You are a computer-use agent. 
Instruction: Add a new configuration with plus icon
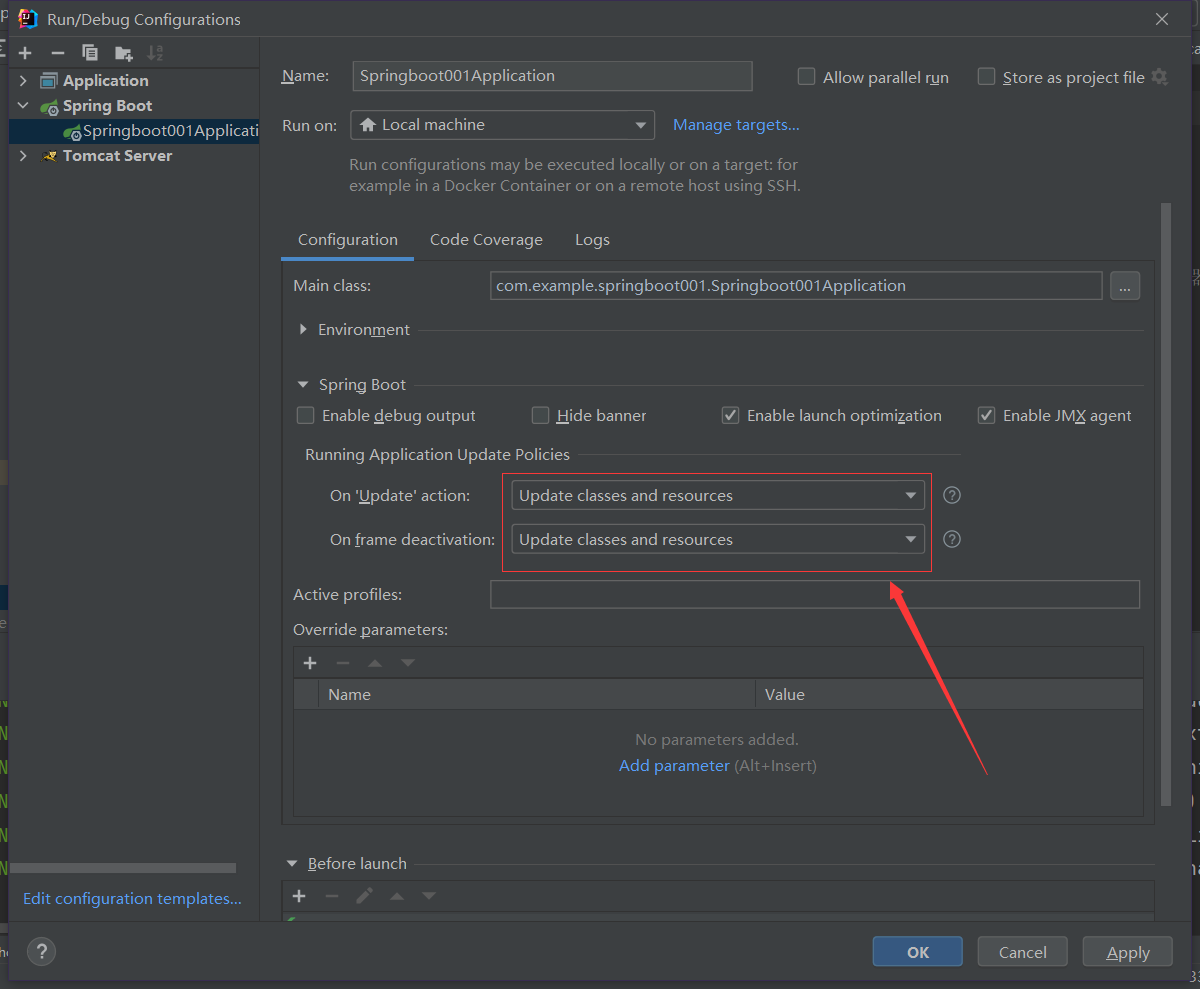tap(26, 53)
